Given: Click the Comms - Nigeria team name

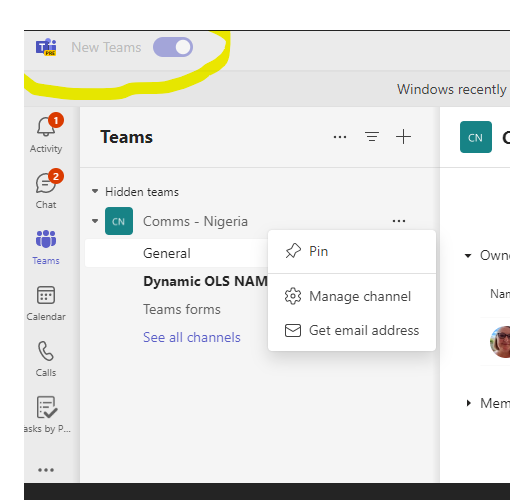Looking at the screenshot, I should click(x=195, y=221).
